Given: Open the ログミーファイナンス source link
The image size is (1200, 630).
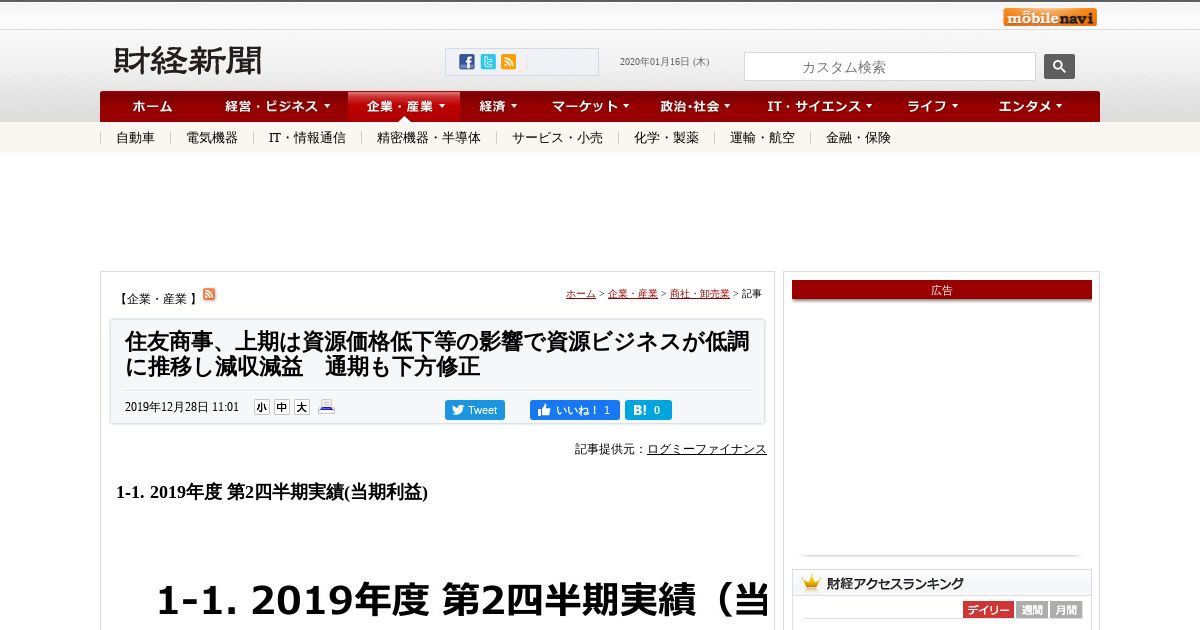Looking at the screenshot, I should click(707, 449).
